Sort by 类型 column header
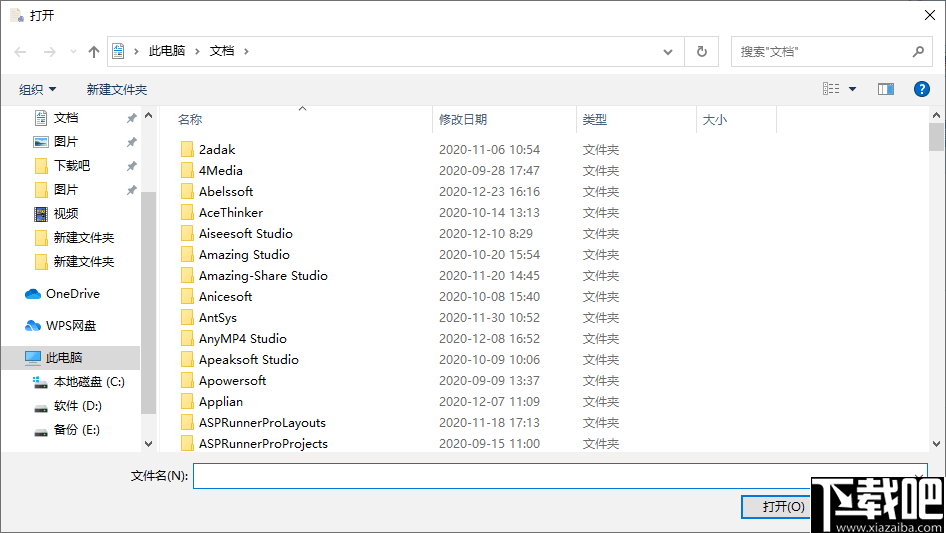 594,120
